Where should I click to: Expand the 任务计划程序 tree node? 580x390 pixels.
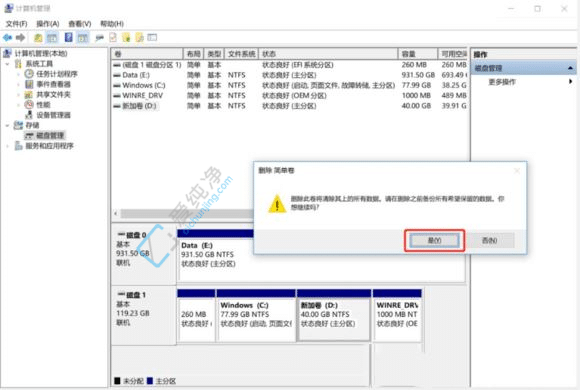18,74
